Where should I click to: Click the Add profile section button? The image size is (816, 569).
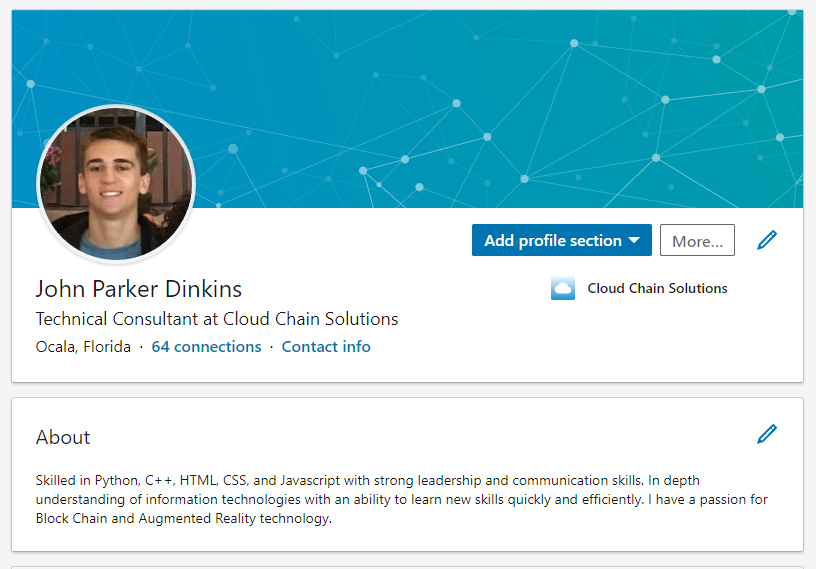tap(552, 241)
